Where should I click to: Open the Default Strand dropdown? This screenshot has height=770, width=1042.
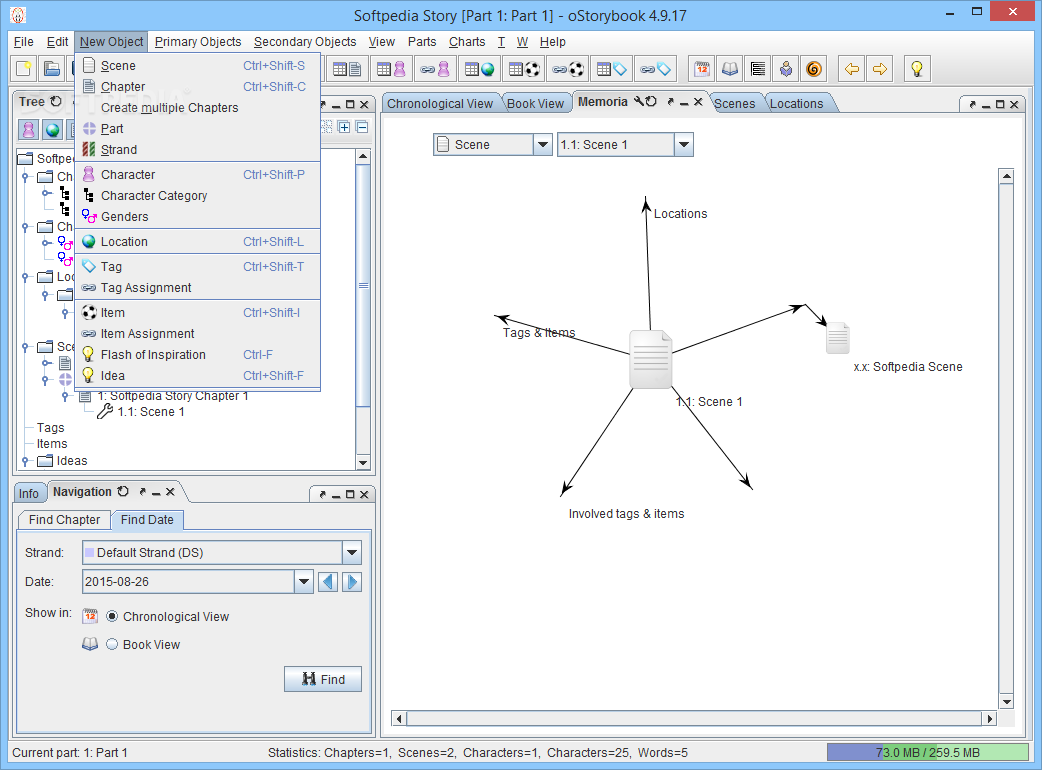click(x=352, y=553)
